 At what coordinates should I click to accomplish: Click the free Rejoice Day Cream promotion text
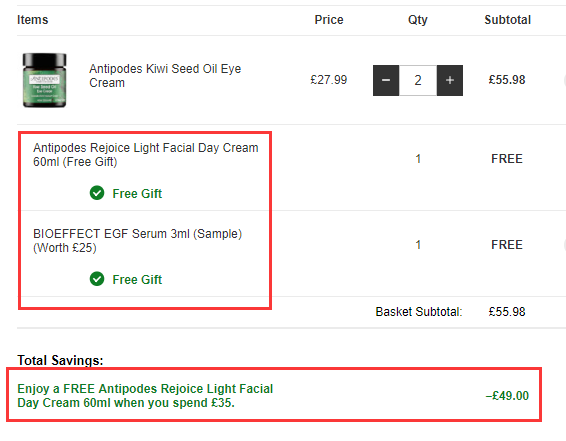145,396
